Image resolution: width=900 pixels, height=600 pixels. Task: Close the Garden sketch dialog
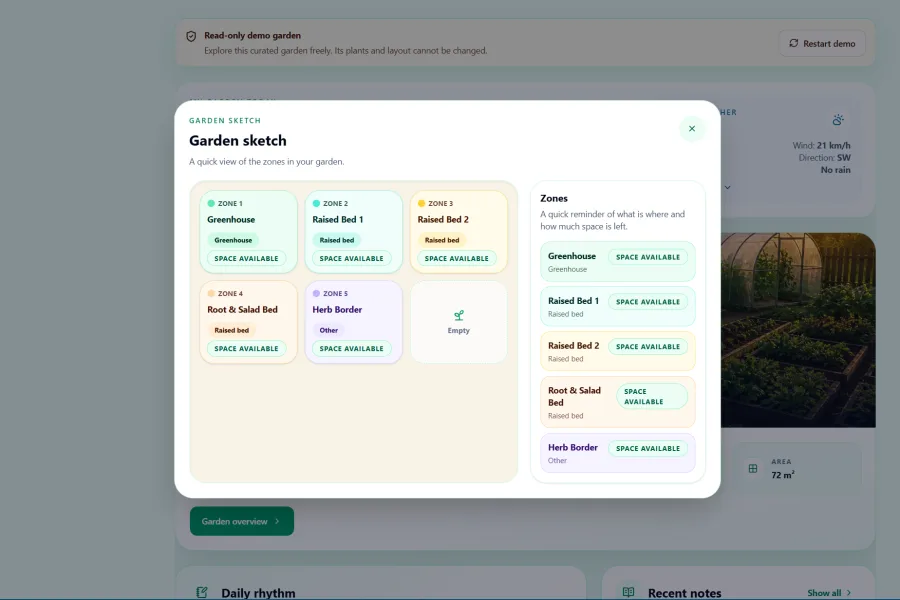tap(692, 129)
